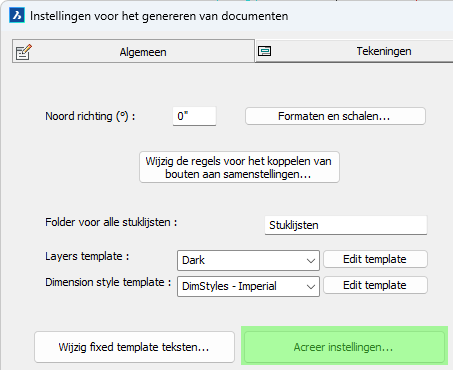Click the dialog title Instellingen voor het genereren
Screen dimensions: 453x370
(159, 16)
